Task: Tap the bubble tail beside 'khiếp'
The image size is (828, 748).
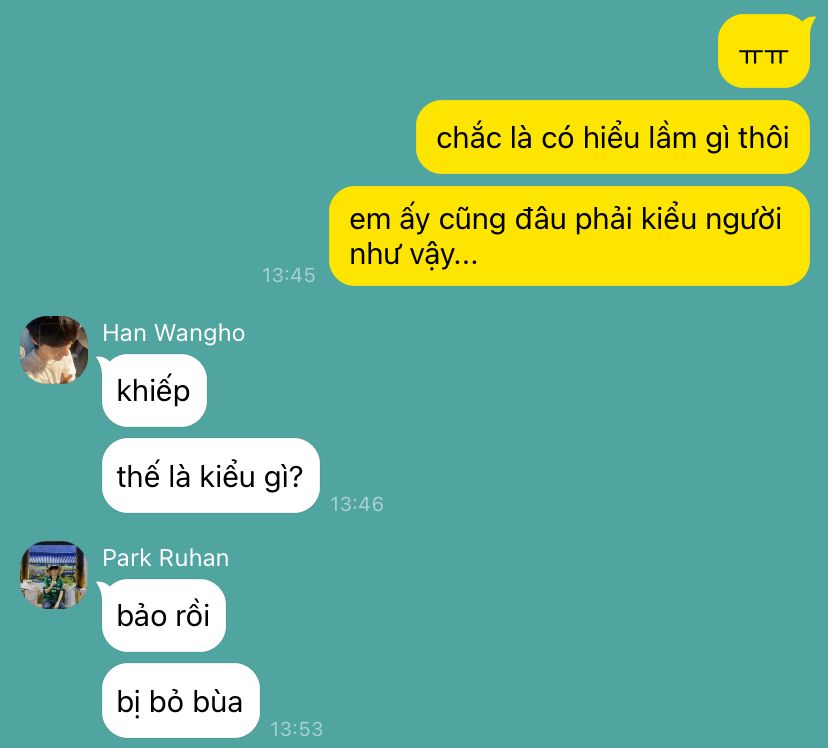Action: coord(102,362)
